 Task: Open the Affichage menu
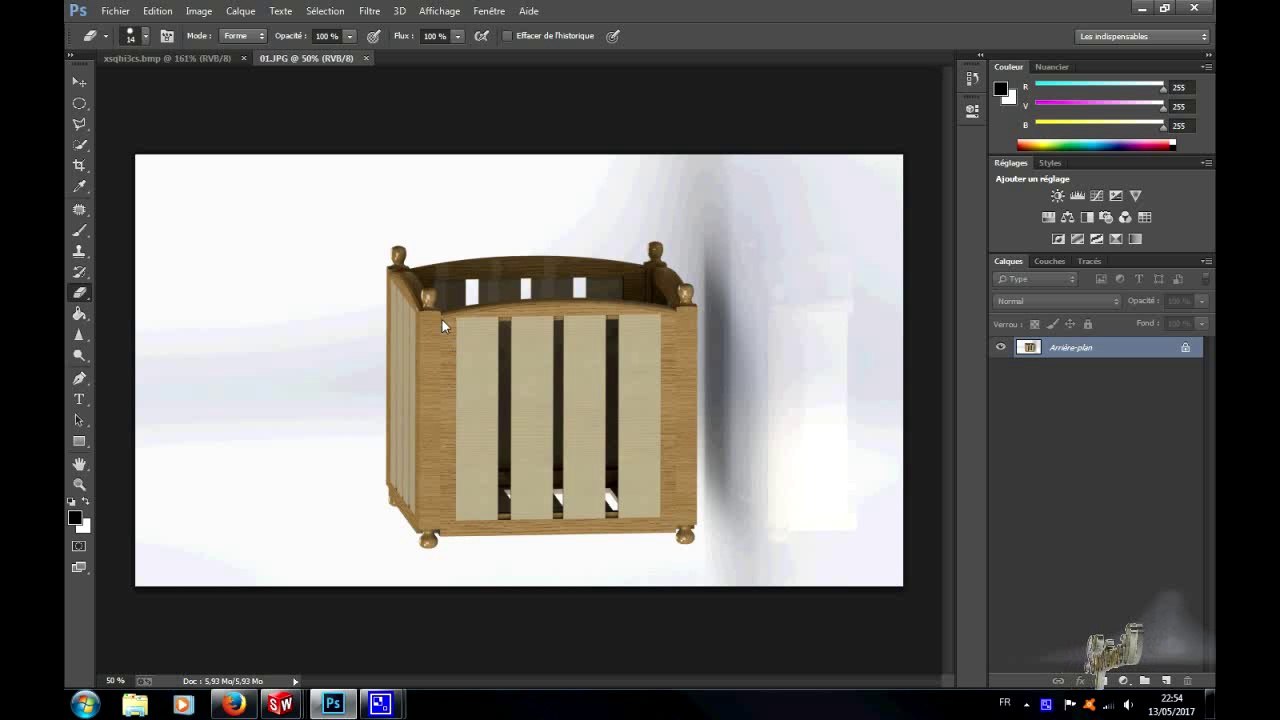click(x=439, y=11)
